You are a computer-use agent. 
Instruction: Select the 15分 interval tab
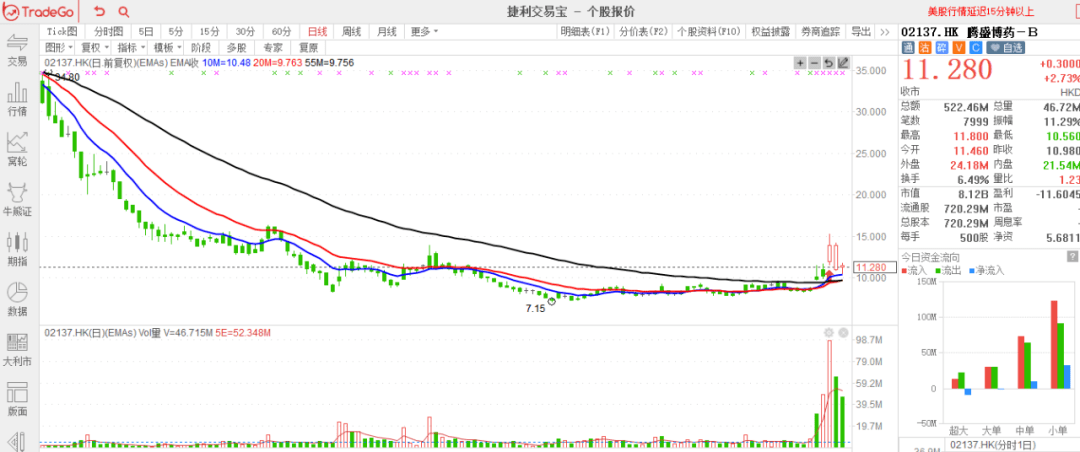[x=209, y=32]
